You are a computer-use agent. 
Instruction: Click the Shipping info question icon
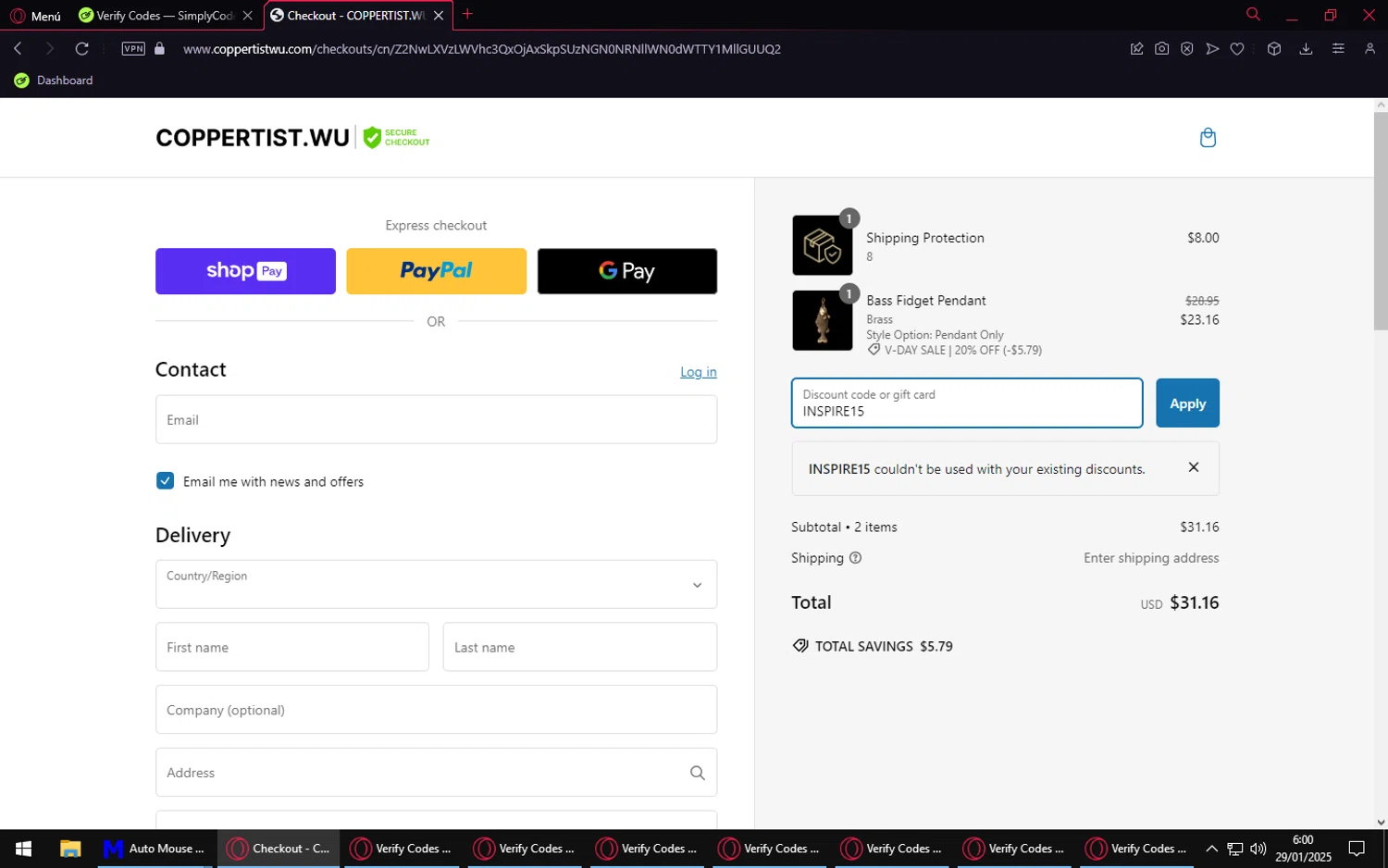point(855,558)
